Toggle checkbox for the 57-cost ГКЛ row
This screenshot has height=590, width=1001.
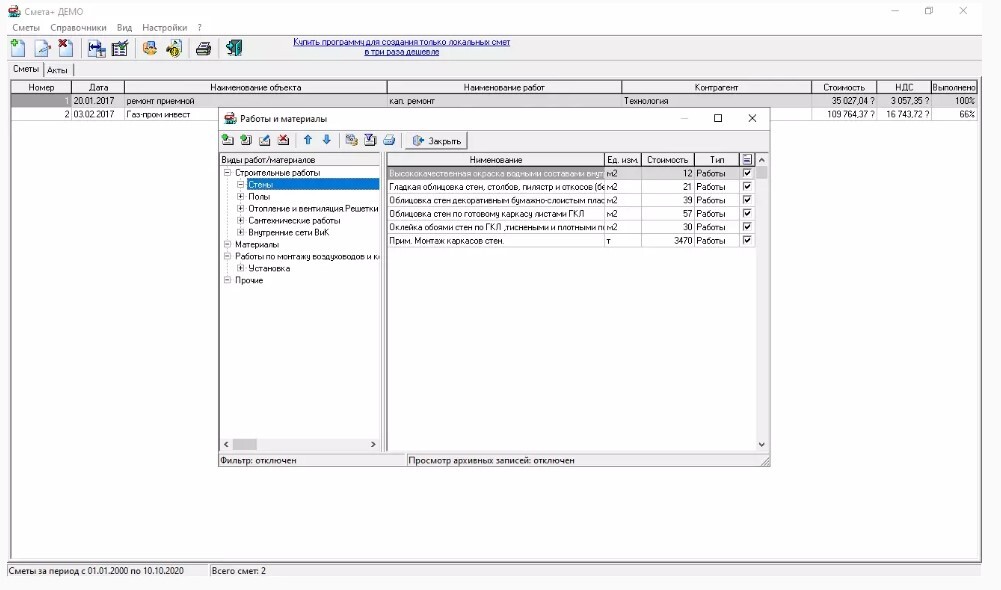click(x=747, y=213)
